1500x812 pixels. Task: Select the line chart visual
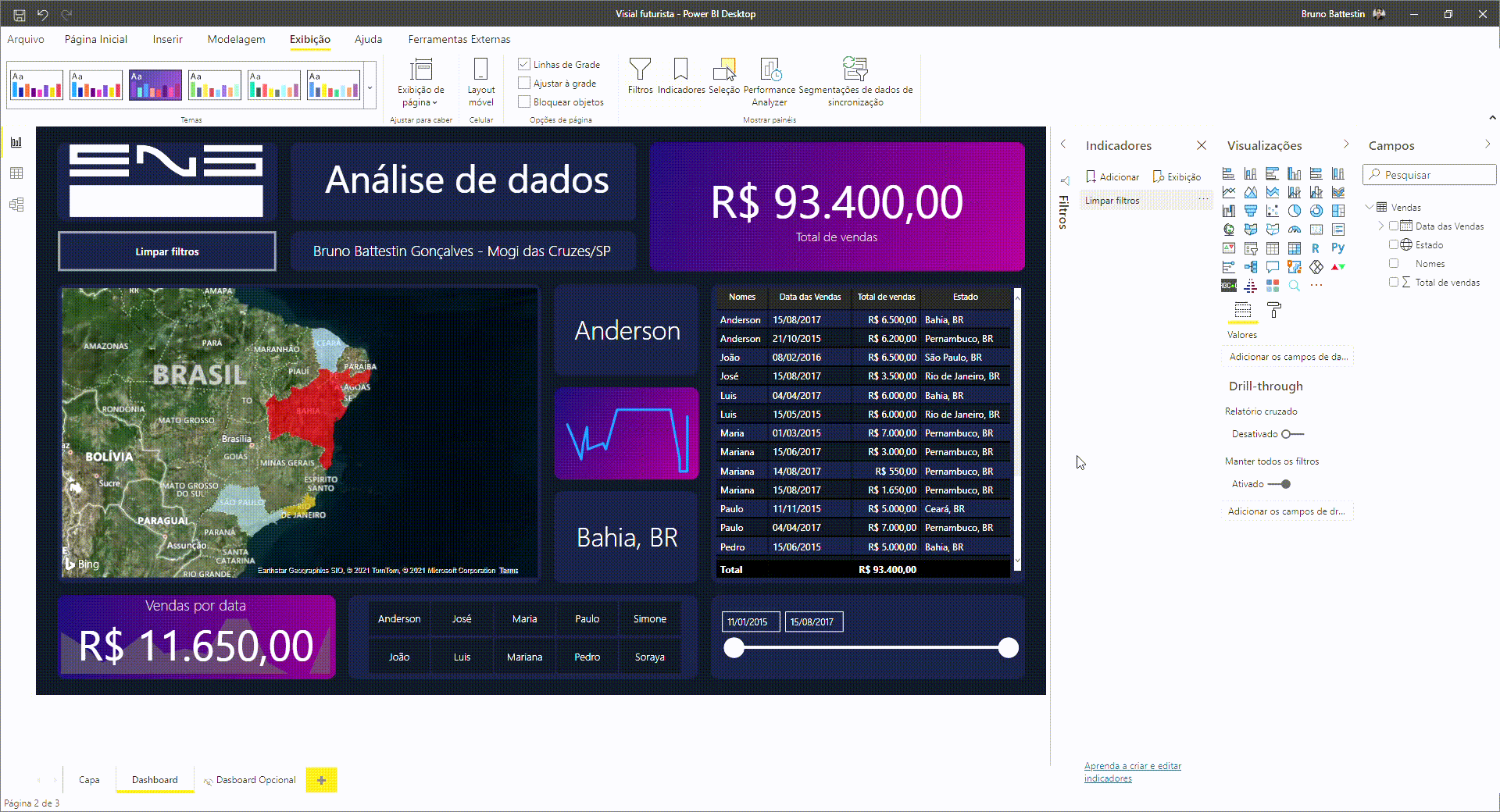tap(1229, 192)
